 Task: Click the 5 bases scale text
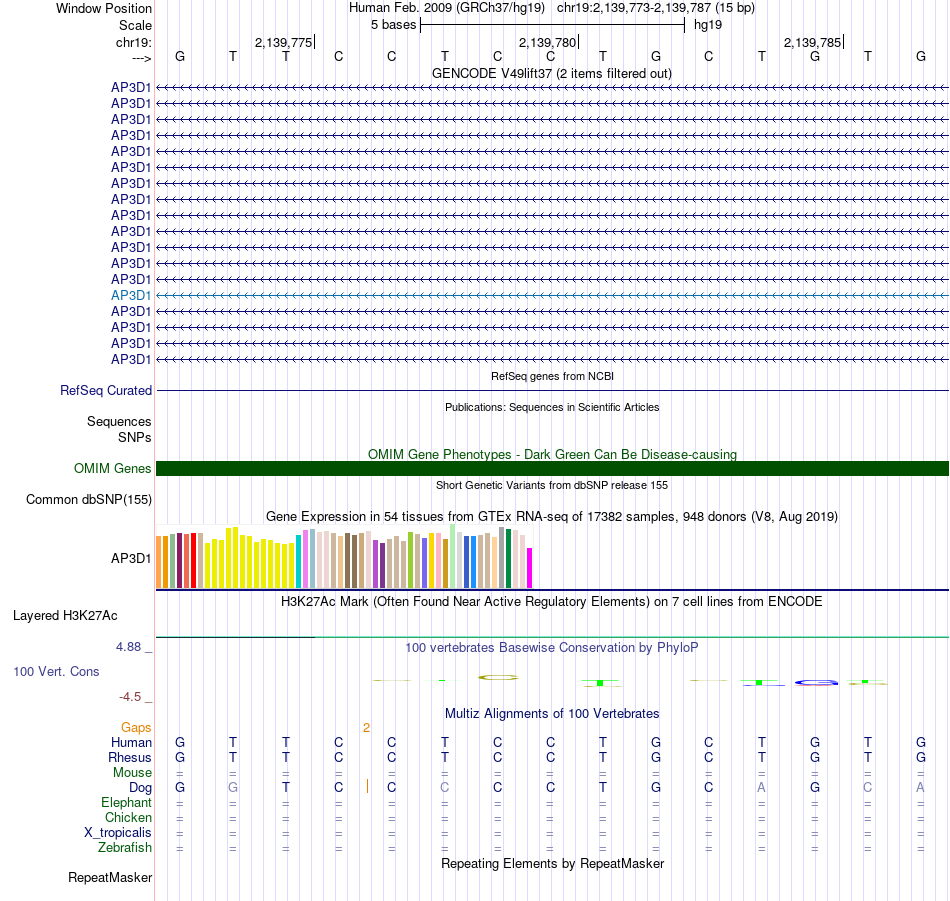[x=393, y=25]
